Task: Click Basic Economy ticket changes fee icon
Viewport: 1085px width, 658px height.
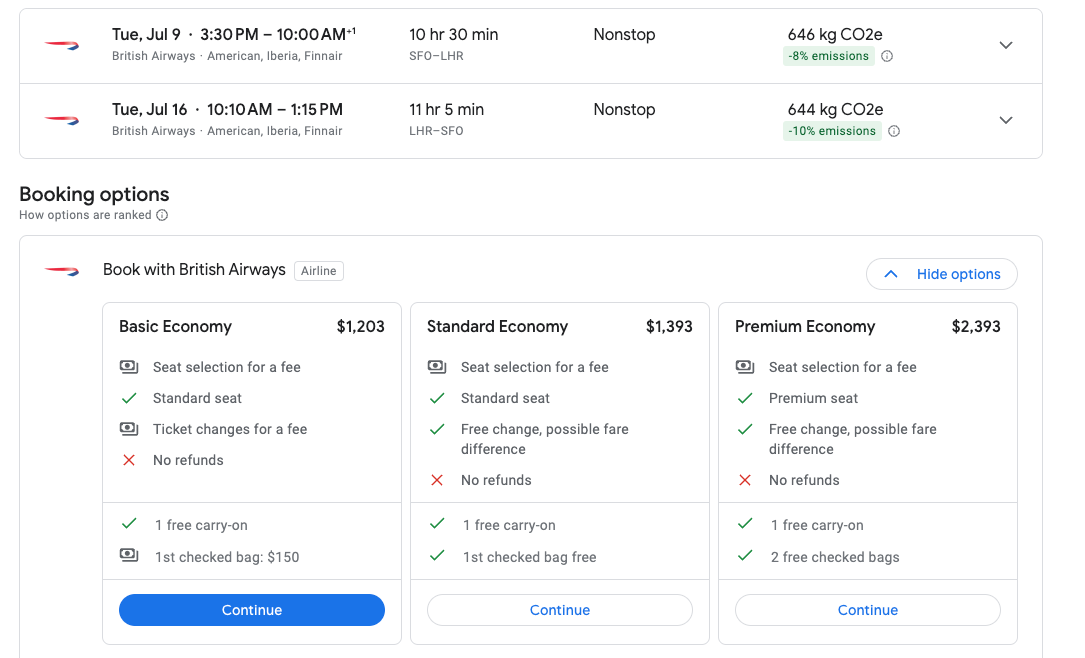Action: [x=129, y=429]
